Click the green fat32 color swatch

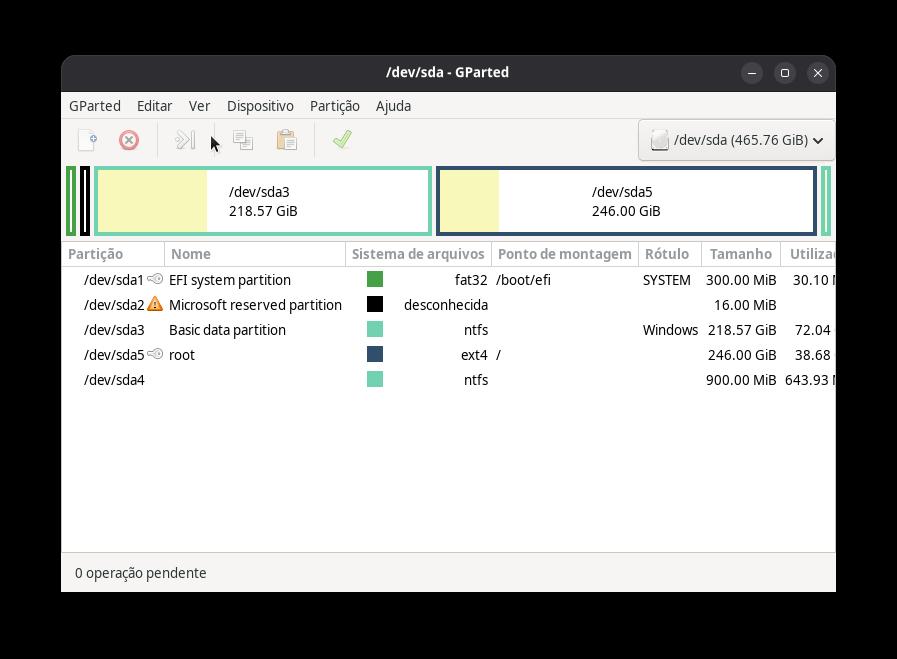375,279
